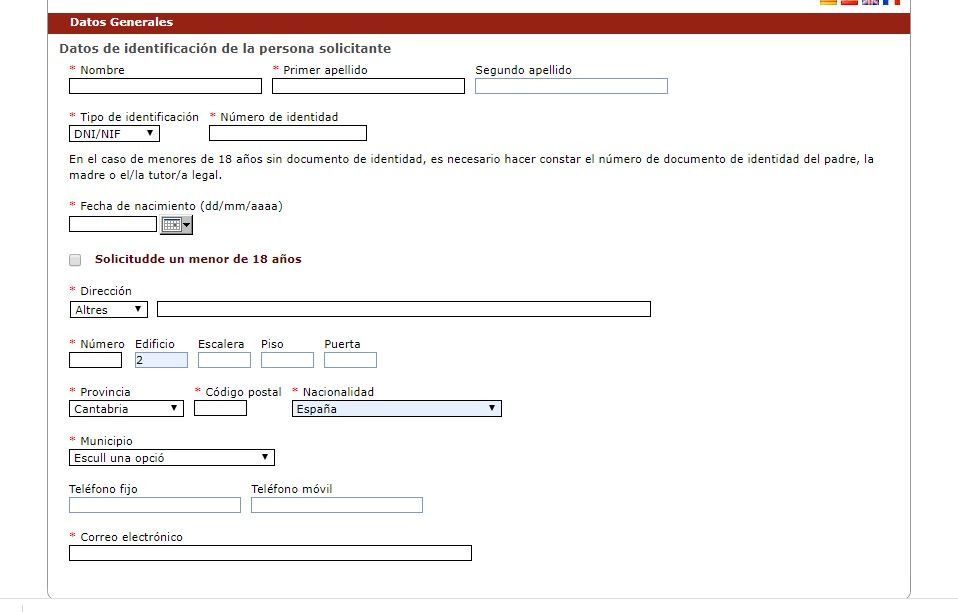Expand the Nacionalidad dropdown showing España
Image resolution: width=958 pixels, height=612 pixels.
397,409
